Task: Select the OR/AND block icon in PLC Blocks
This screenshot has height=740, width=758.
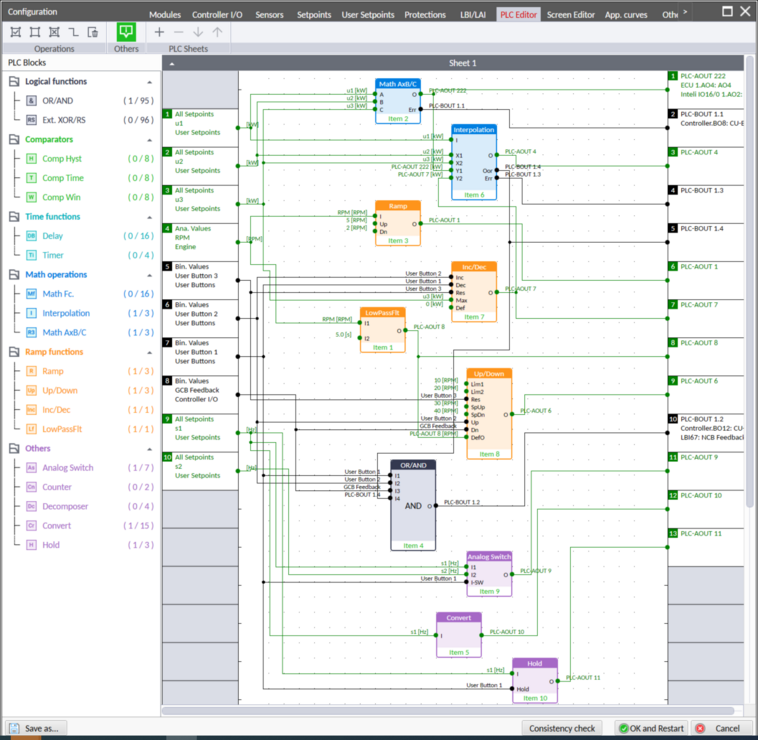Action: coord(31,101)
